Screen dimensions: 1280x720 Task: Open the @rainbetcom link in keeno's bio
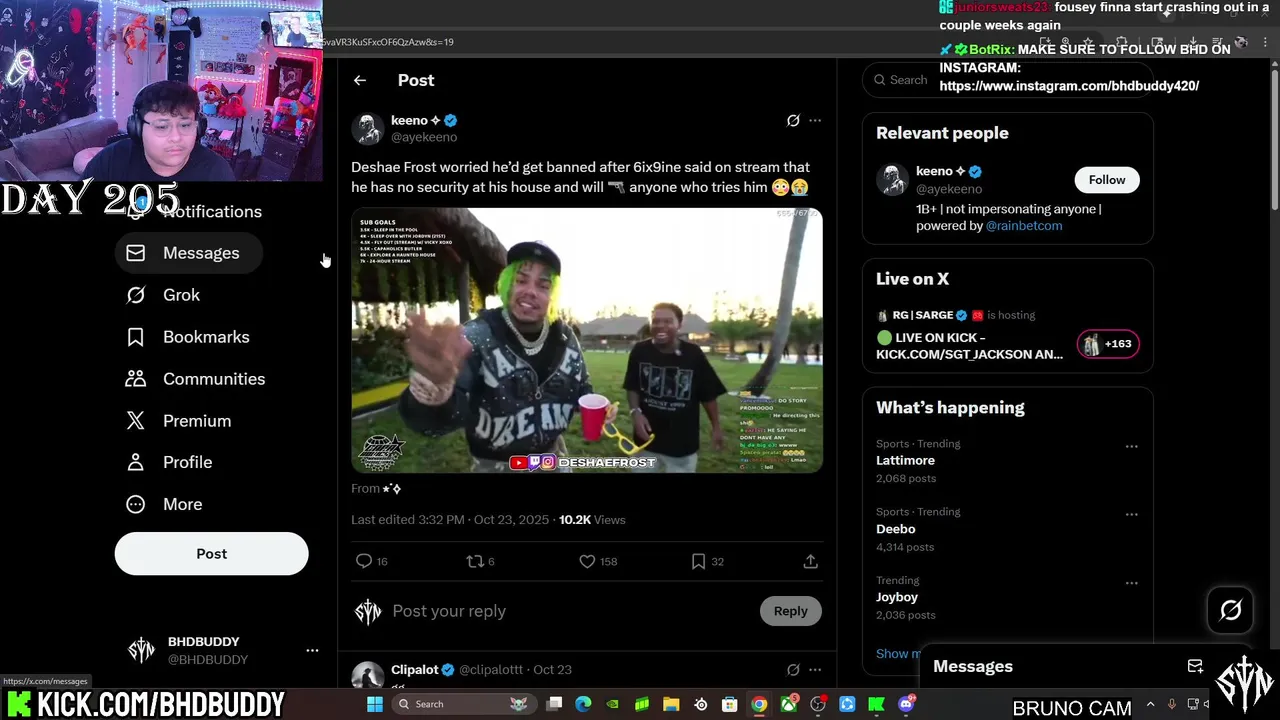click(1024, 226)
